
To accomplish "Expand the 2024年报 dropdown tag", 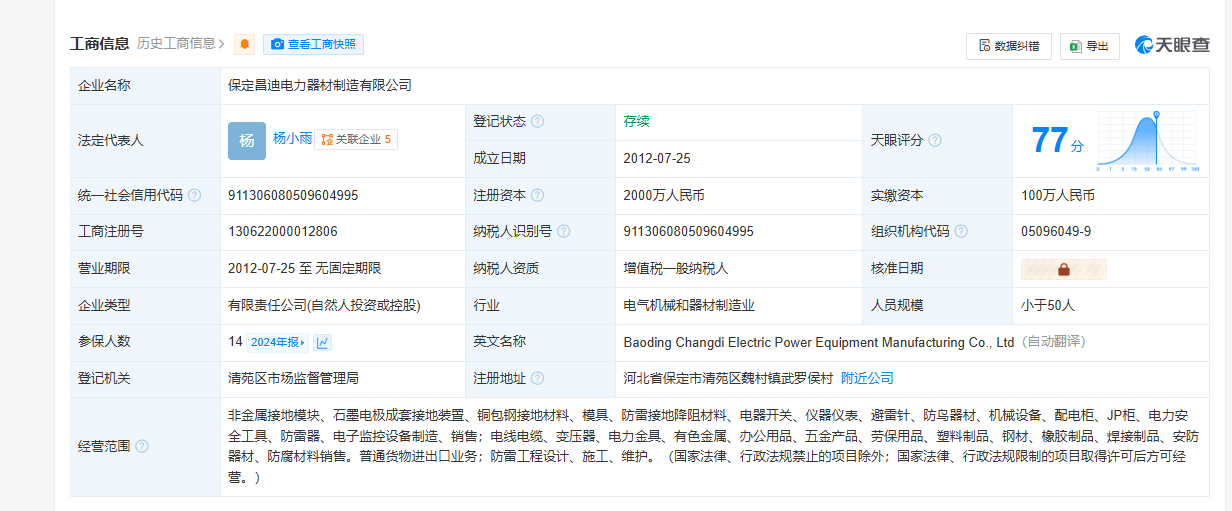I will point(278,342).
